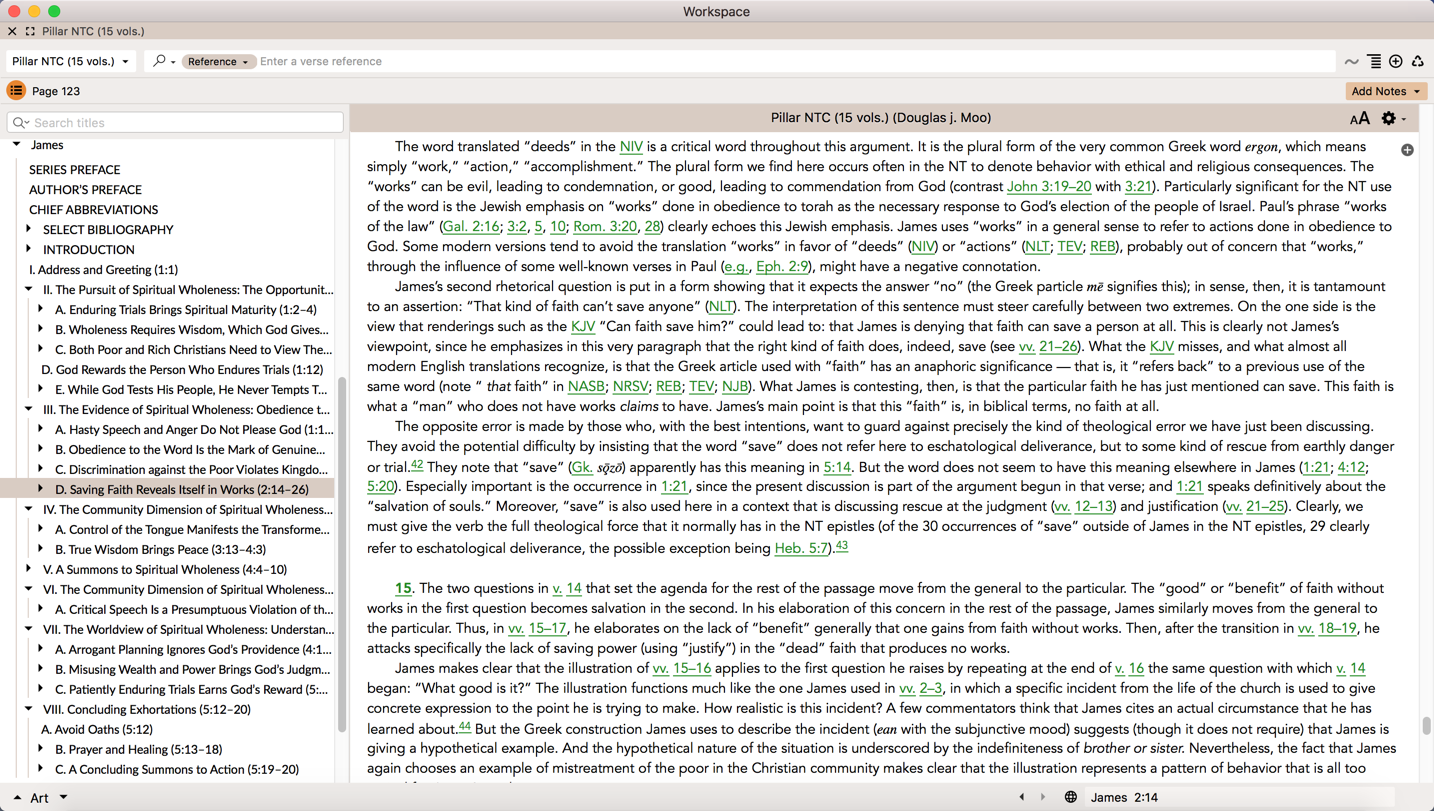The image size is (1434, 811).
Task: Open the Art dropdown arrow
Action: click(x=63, y=797)
